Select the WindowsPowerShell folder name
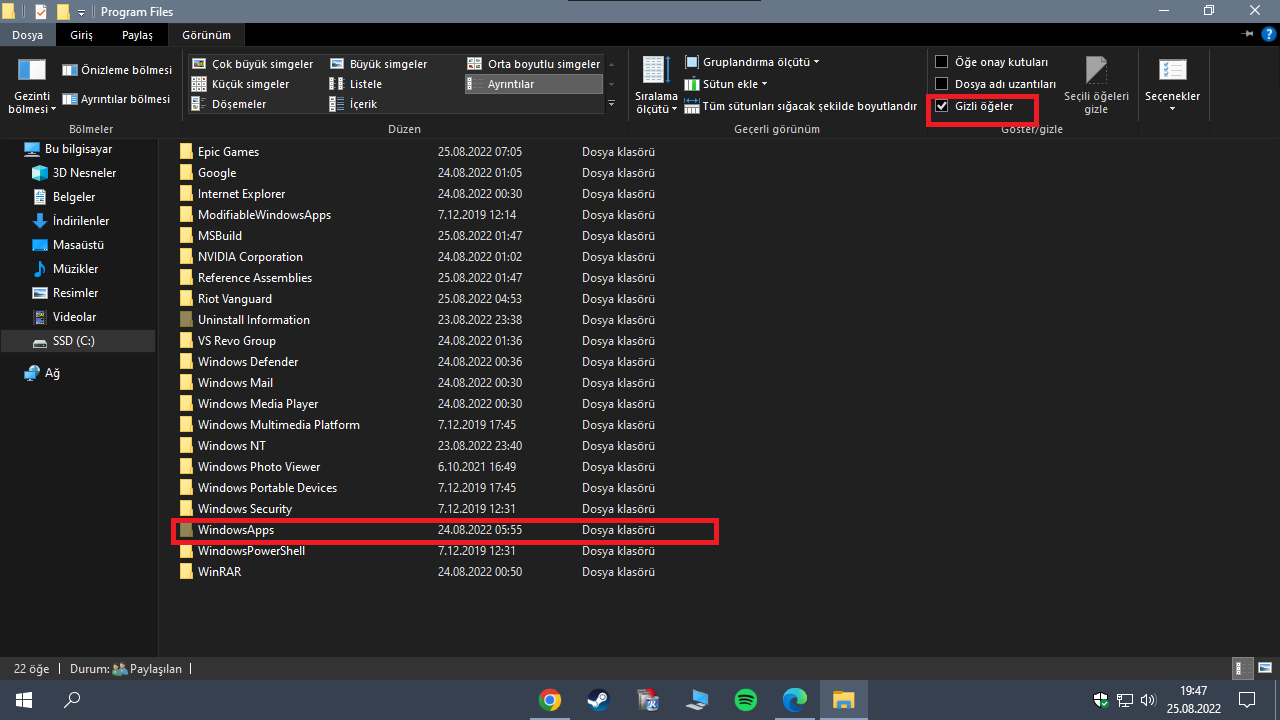Image resolution: width=1280 pixels, height=720 pixels. coord(251,551)
